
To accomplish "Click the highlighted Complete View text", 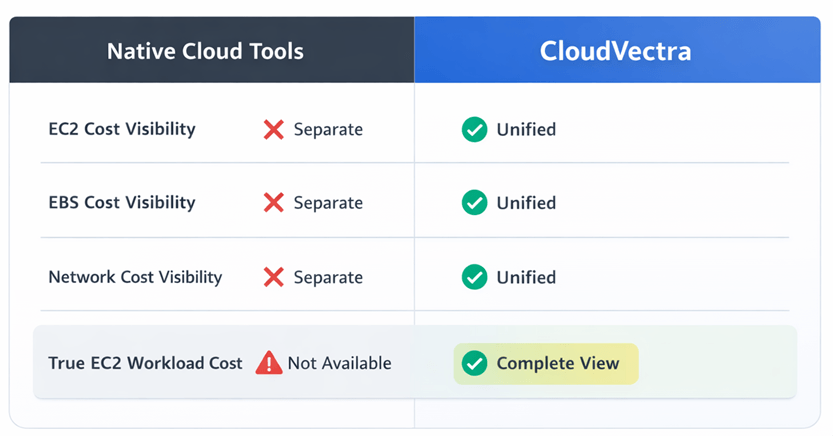I will [x=558, y=363].
